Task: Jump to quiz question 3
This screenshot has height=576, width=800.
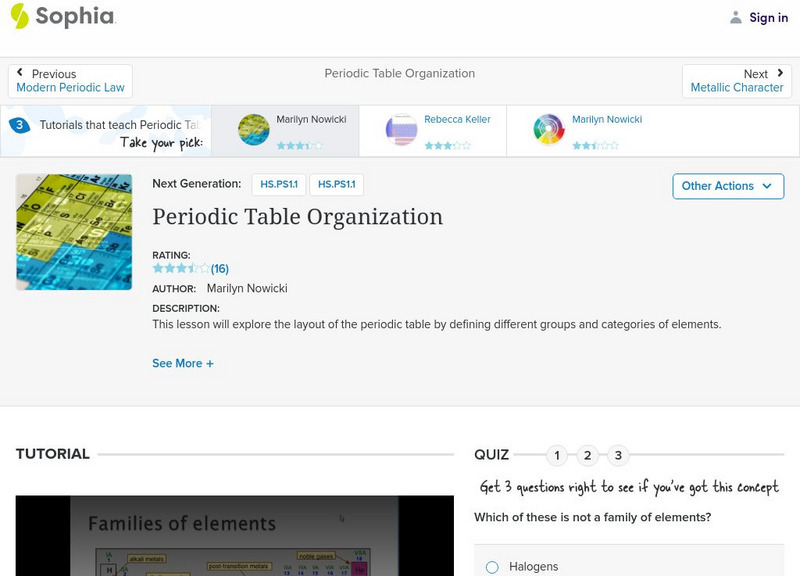Action: point(619,456)
